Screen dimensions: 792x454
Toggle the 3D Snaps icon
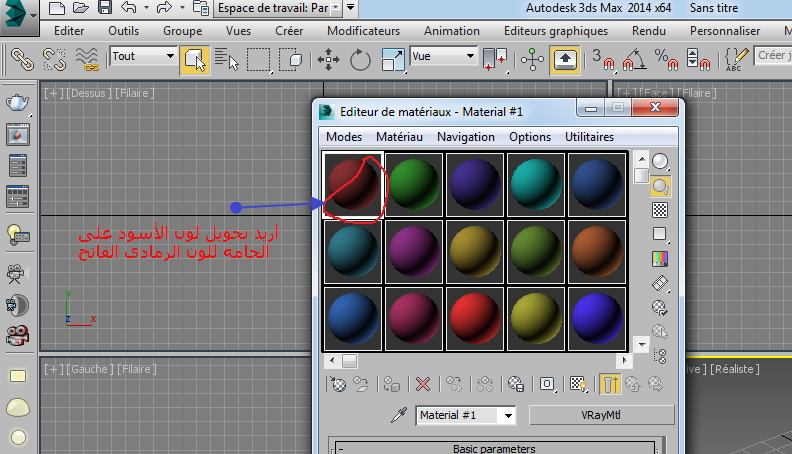[x=603, y=59]
